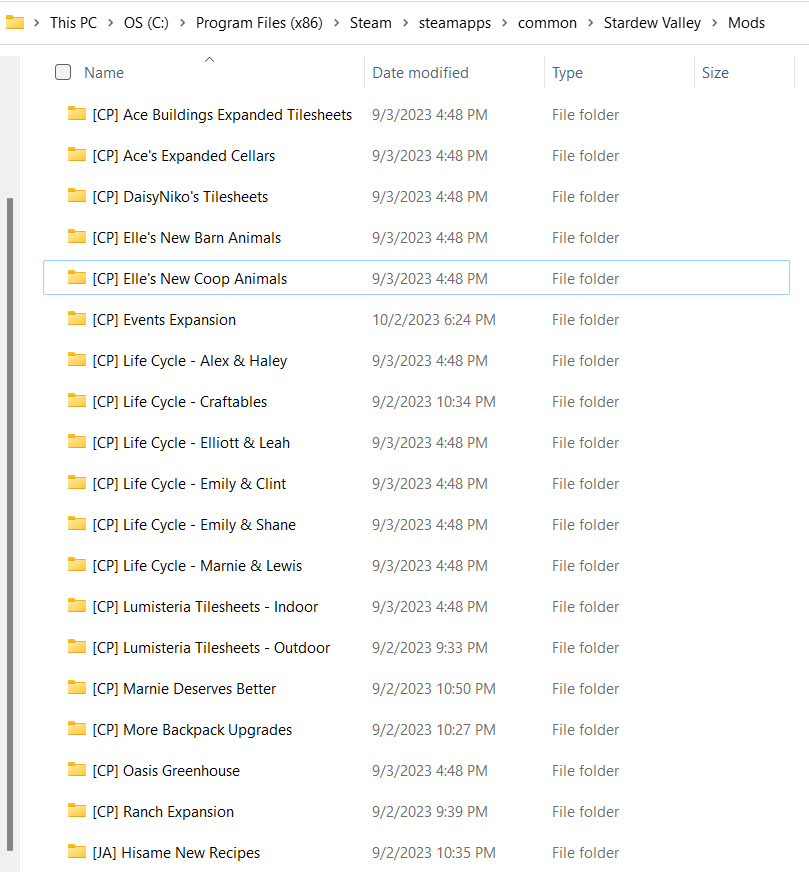Click folder icon for Elle's New Coop Animals

point(77,278)
